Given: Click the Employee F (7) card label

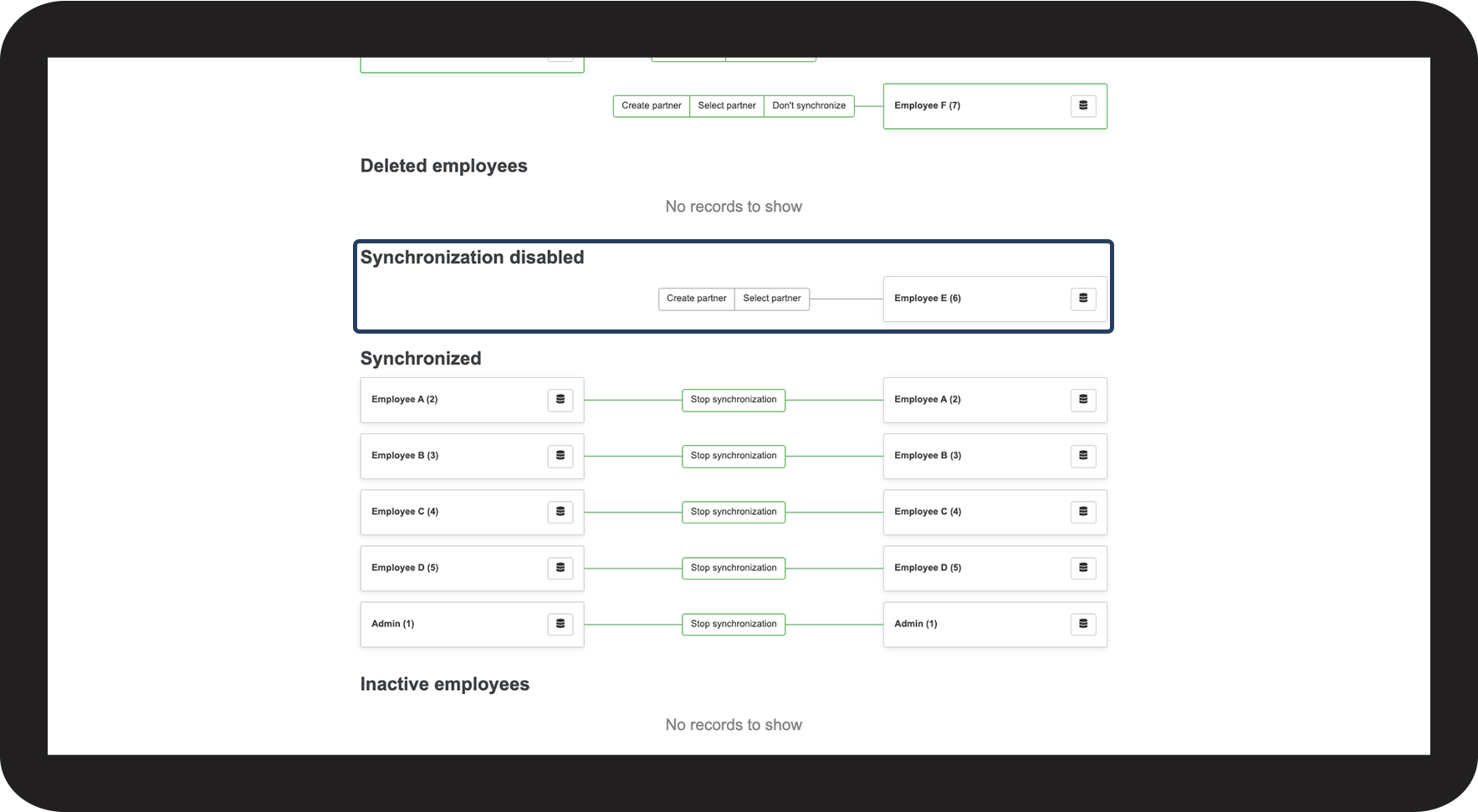Looking at the screenshot, I should tap(928, 106).
